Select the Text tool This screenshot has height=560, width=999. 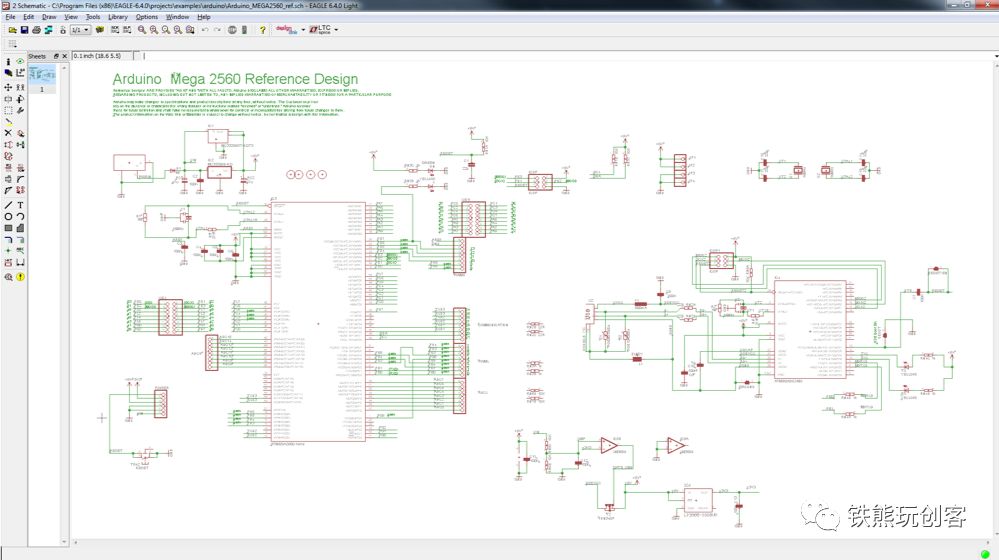point(20,205)
